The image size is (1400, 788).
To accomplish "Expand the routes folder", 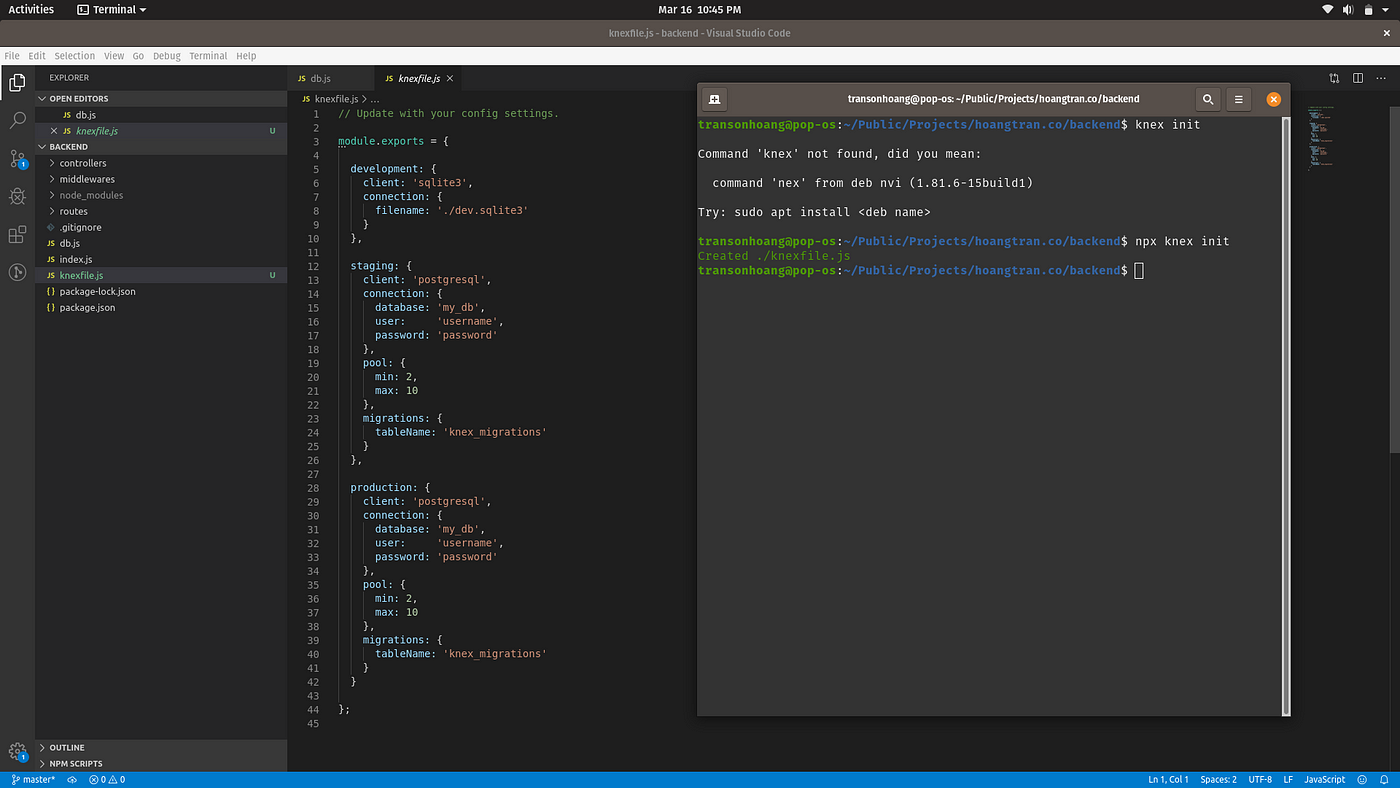I will click(161, 211).
